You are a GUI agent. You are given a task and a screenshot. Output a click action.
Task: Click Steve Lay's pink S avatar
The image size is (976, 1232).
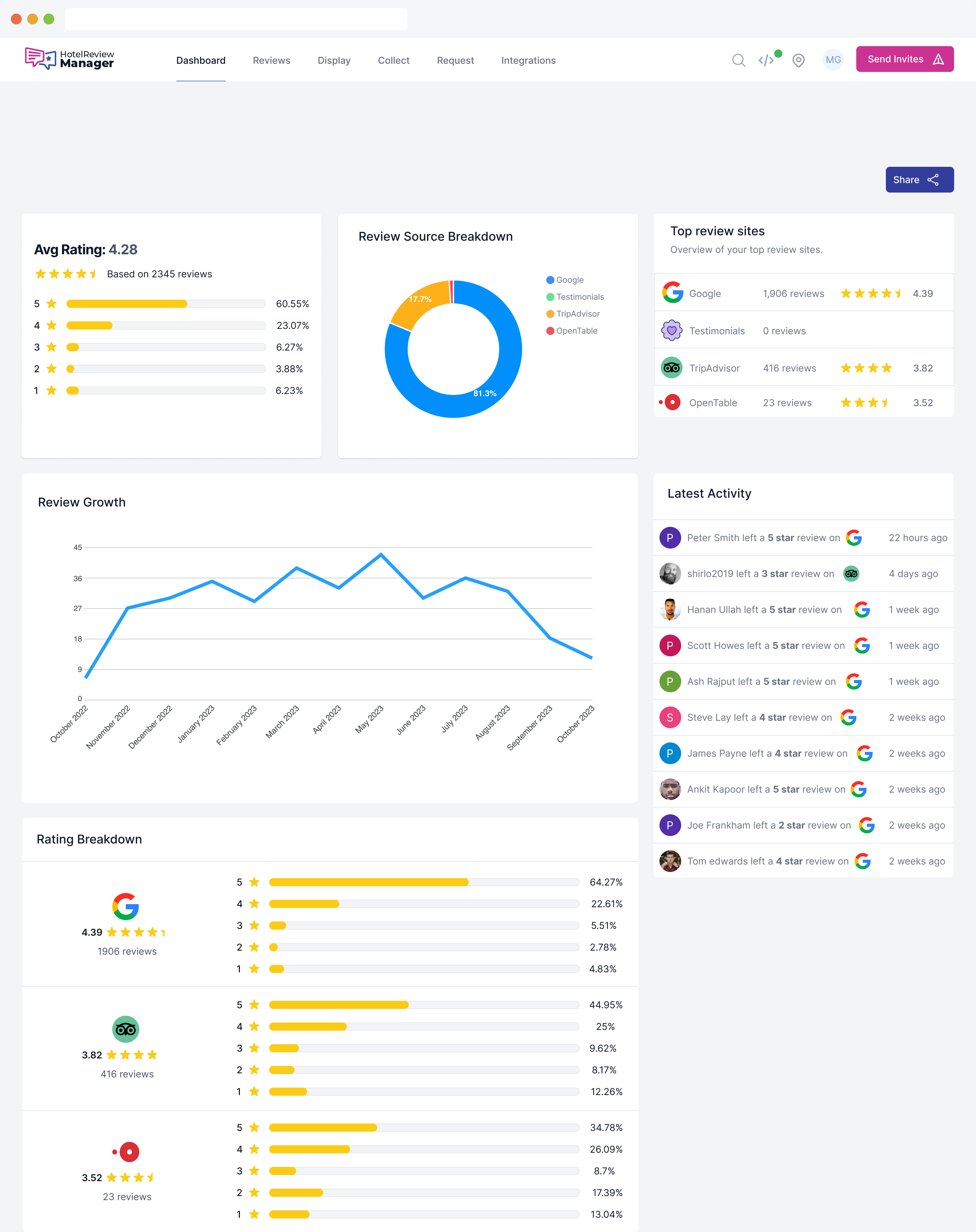pyautogui.click(x=670, y=718)
